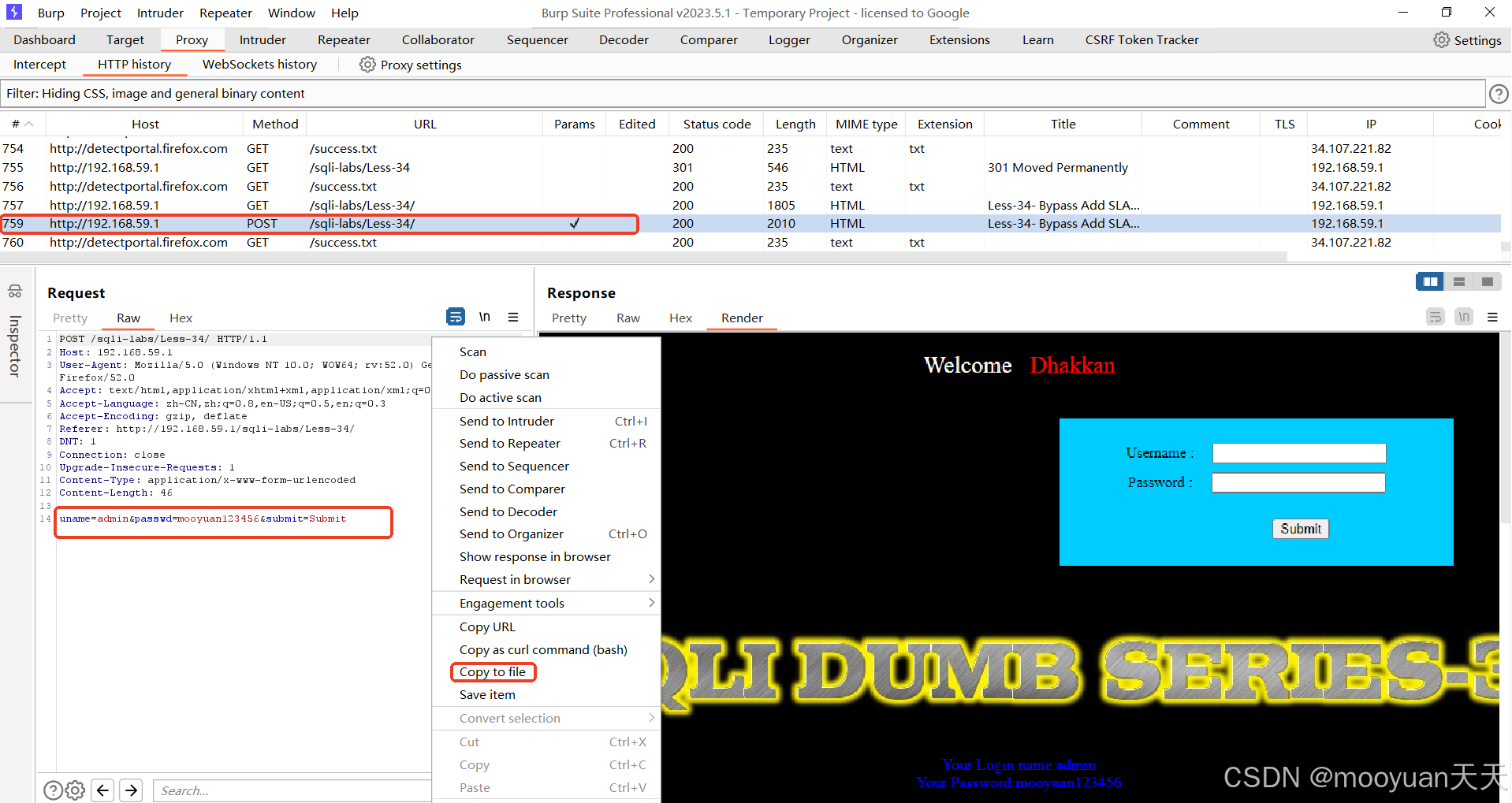This screenshot has width=1512, height=803.
Task: Click the Submit button in rendered page
Action: [1301, 529]
